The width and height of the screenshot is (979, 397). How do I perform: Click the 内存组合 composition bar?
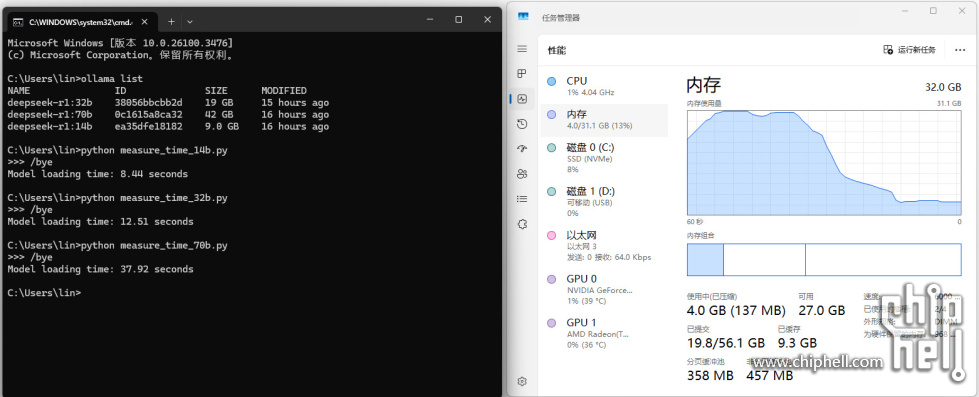click(824, 260)
